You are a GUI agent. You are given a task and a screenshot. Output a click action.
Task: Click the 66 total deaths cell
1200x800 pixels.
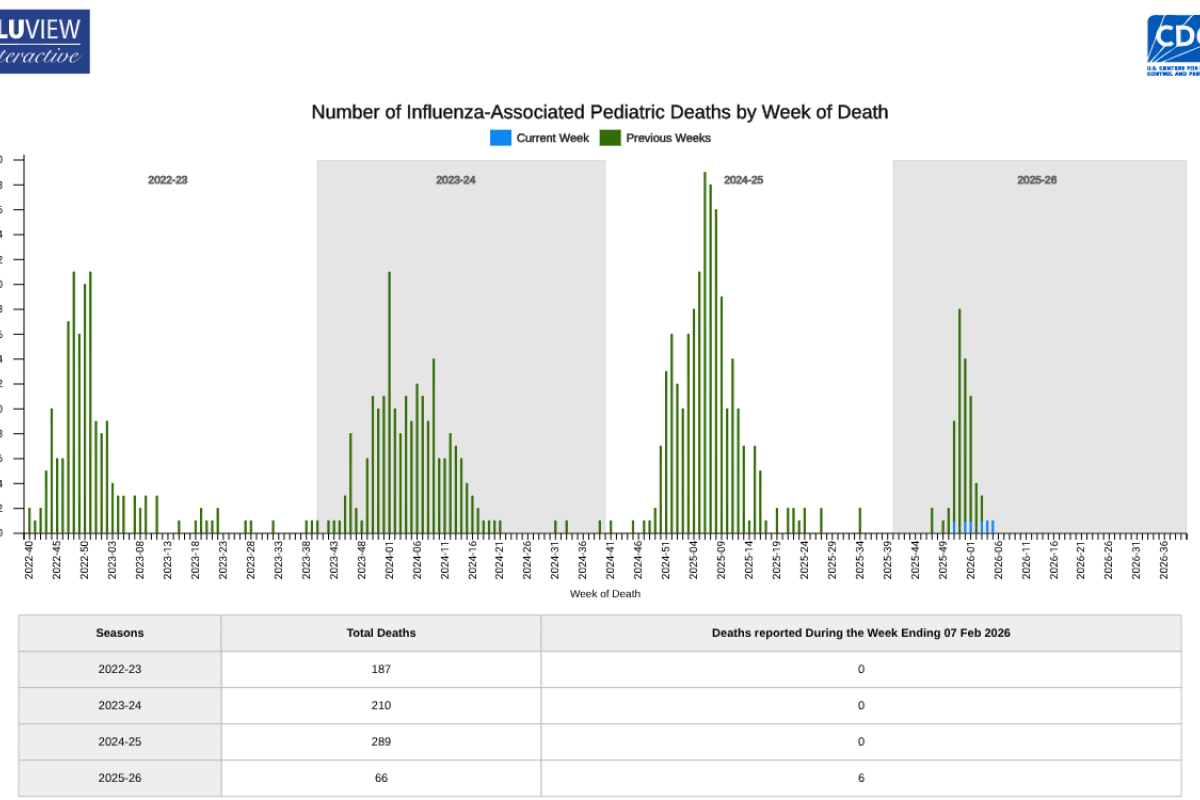coord(381,778)
